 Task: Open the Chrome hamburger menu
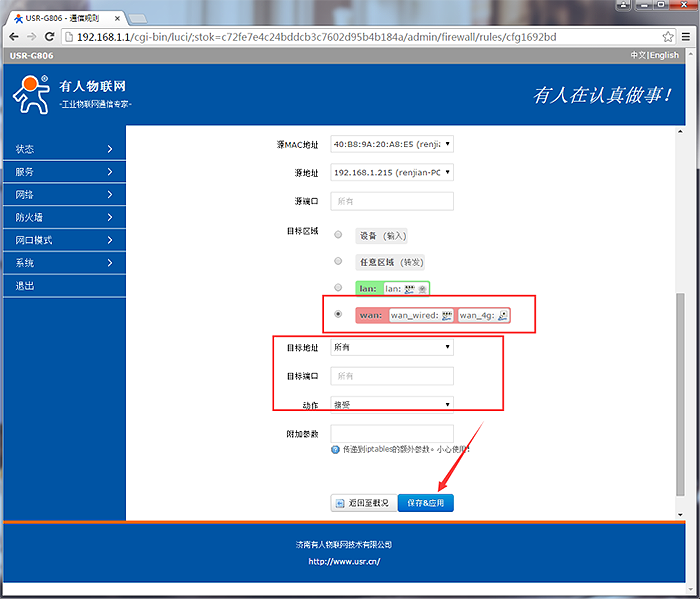pos(688,36)
